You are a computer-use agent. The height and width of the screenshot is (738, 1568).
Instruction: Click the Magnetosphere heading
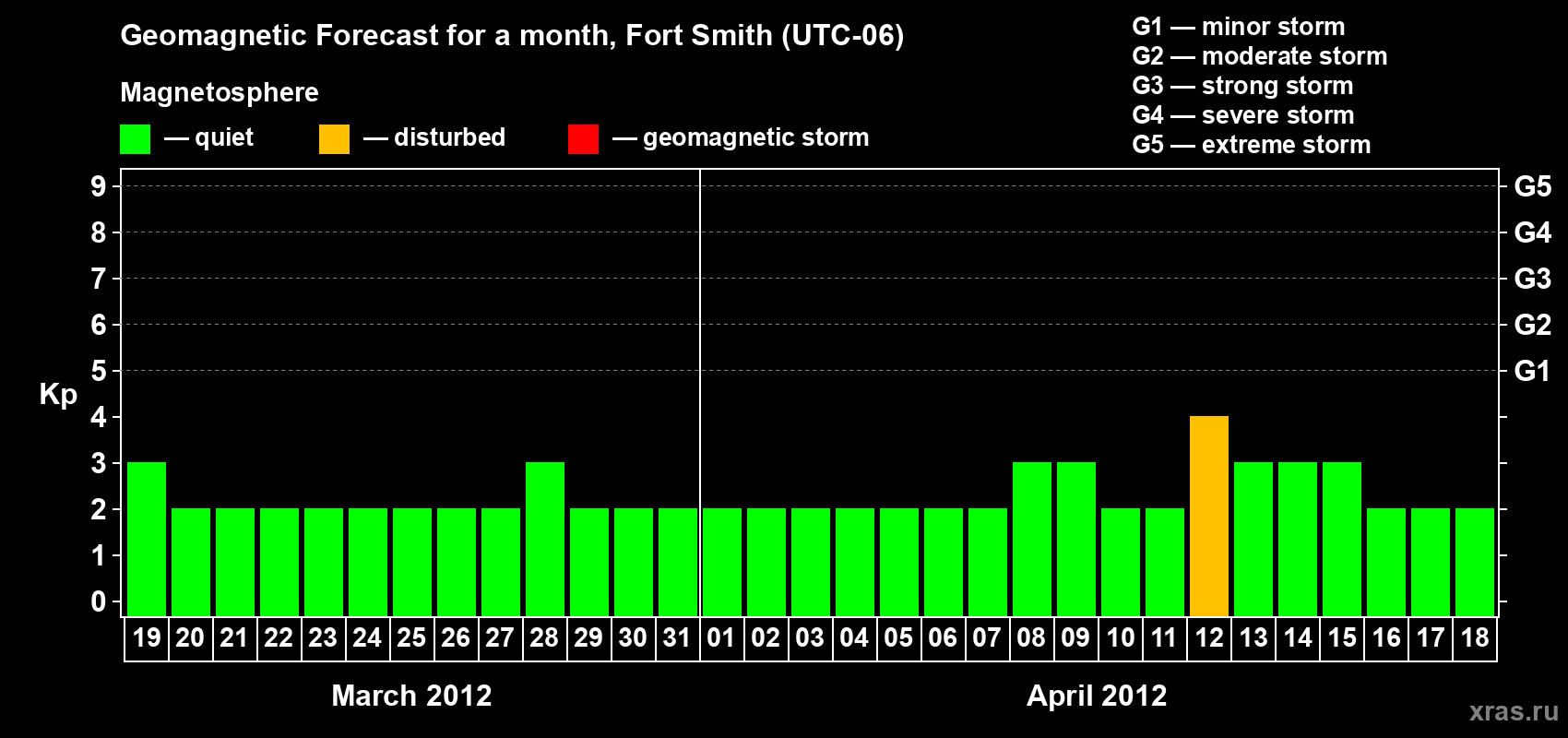click(220, 93)
